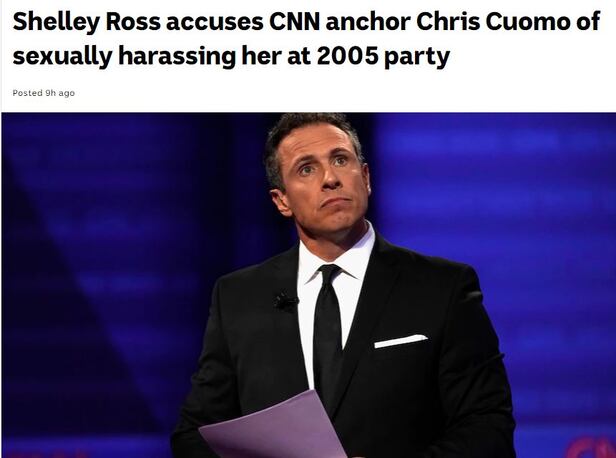This screenshot has width=616, height=458.
Task: Click the red logo at the photo's bottom-right corner
Action: [x=593, y=448]
